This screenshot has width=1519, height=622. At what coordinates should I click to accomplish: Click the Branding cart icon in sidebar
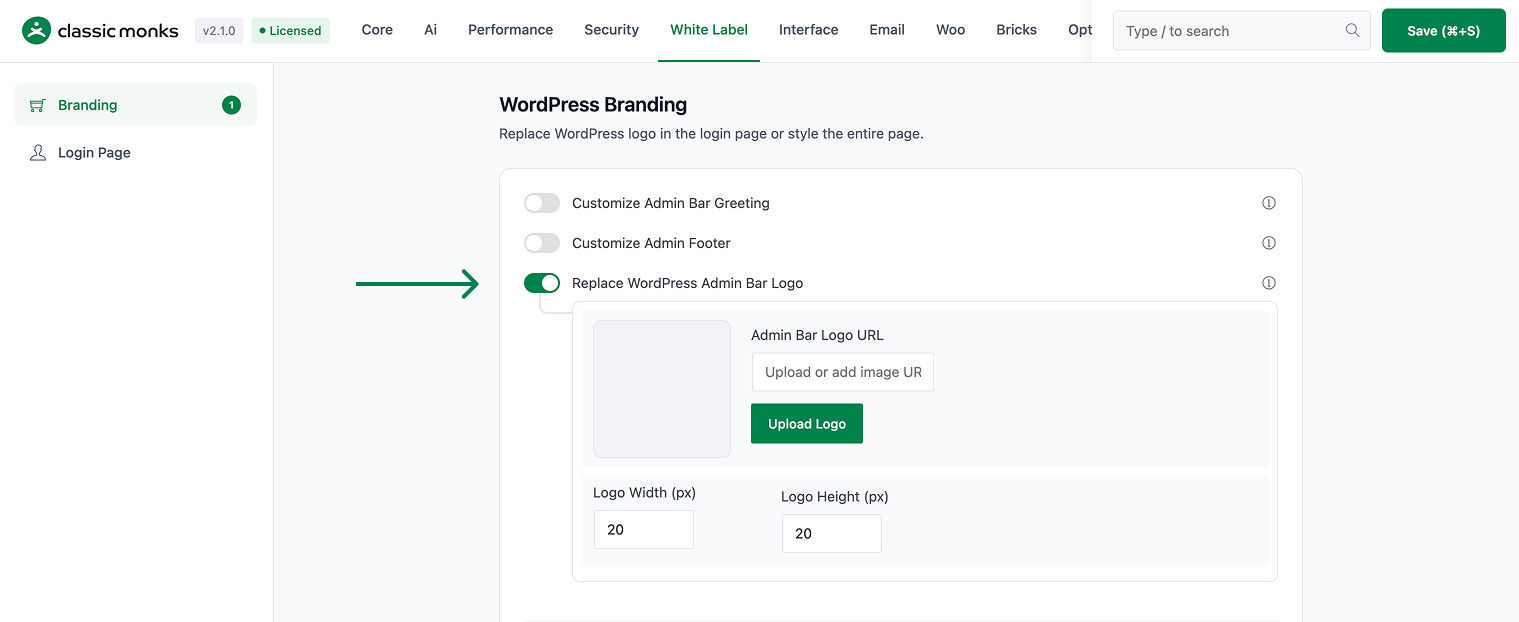38,105
